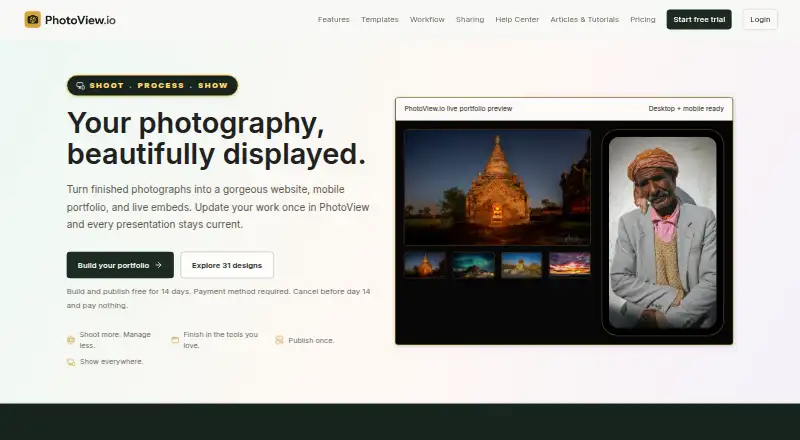Click the Login button
The image size is (800, 440).
pos(760,19)
